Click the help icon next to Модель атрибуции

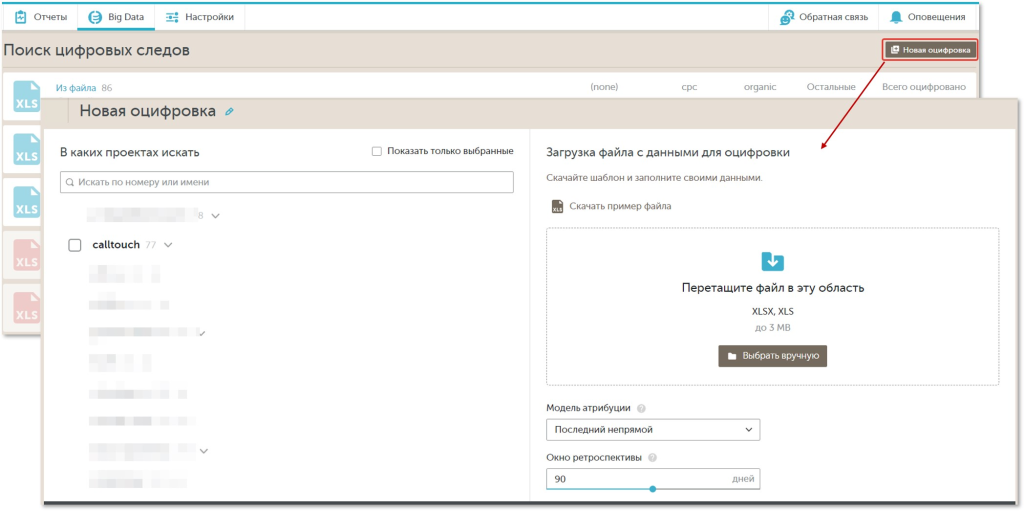641,408
